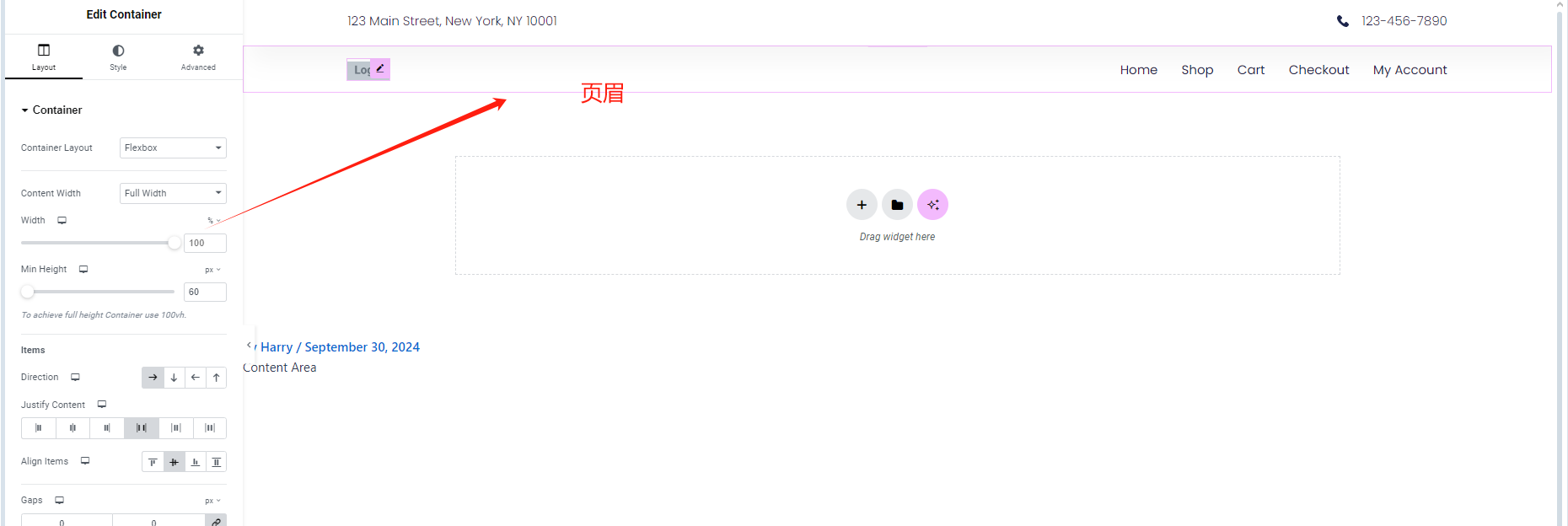Set Justify Content to space between
The height and width of the screenshot is (526, 1568).
[x=142, y=428]
